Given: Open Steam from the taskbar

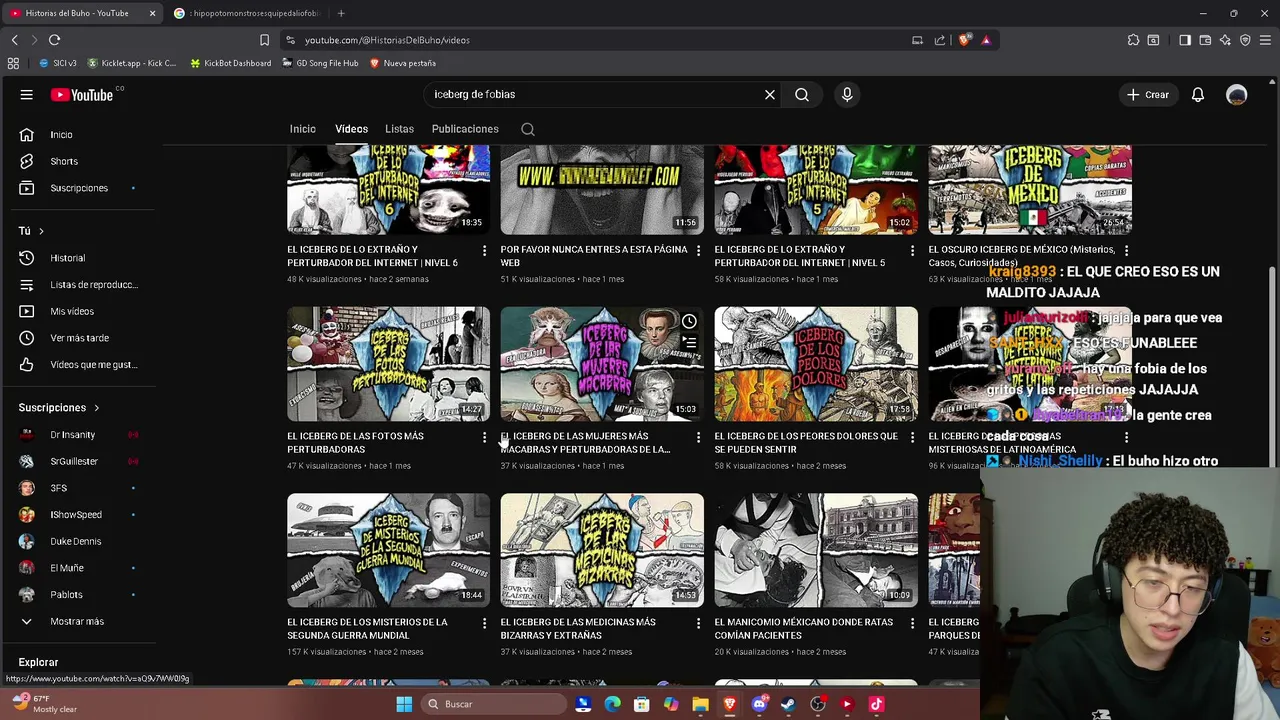Looking at the screenshot, I should point(788,704).
